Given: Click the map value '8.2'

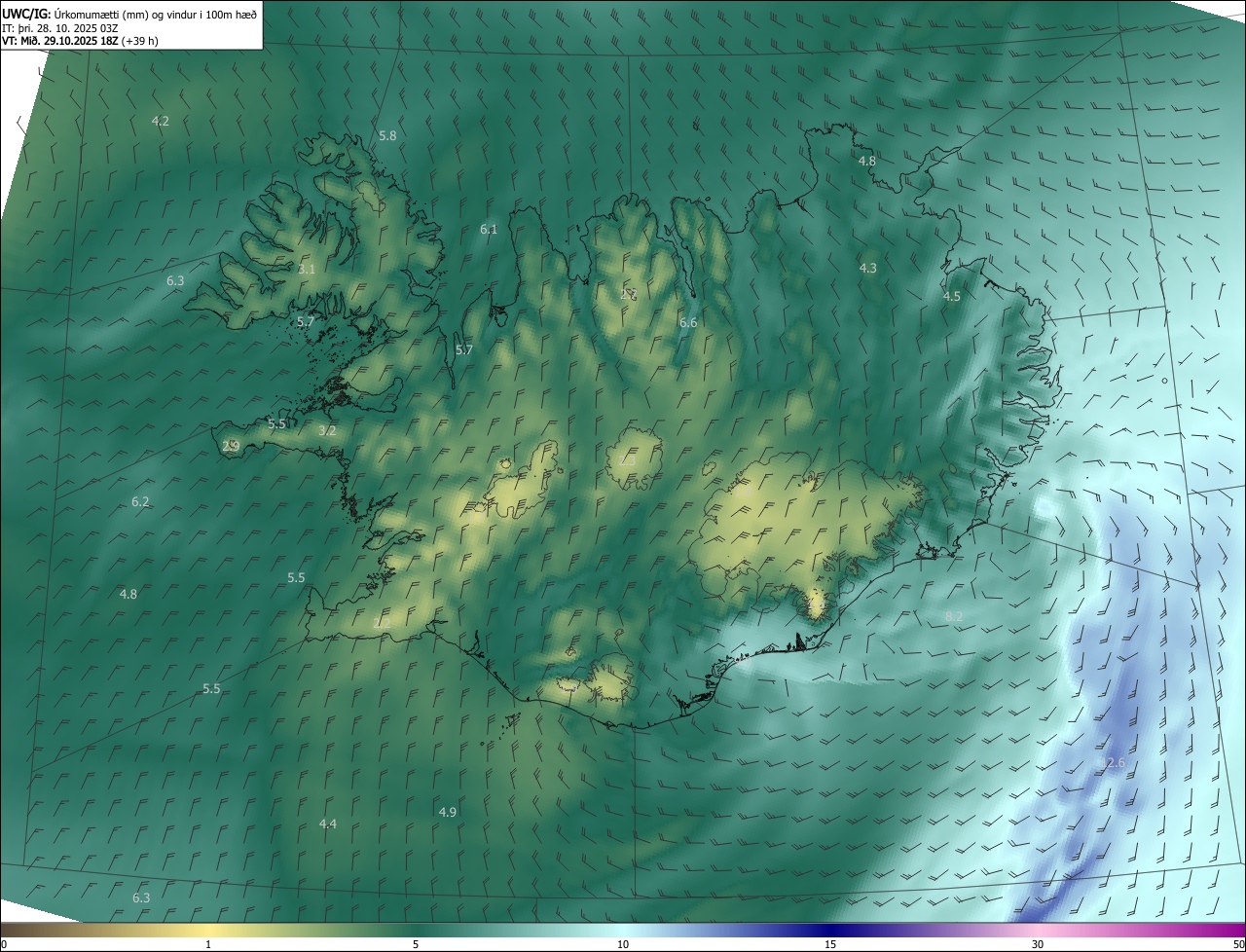Looking at the screenshot, I should [x=954, y=617].
